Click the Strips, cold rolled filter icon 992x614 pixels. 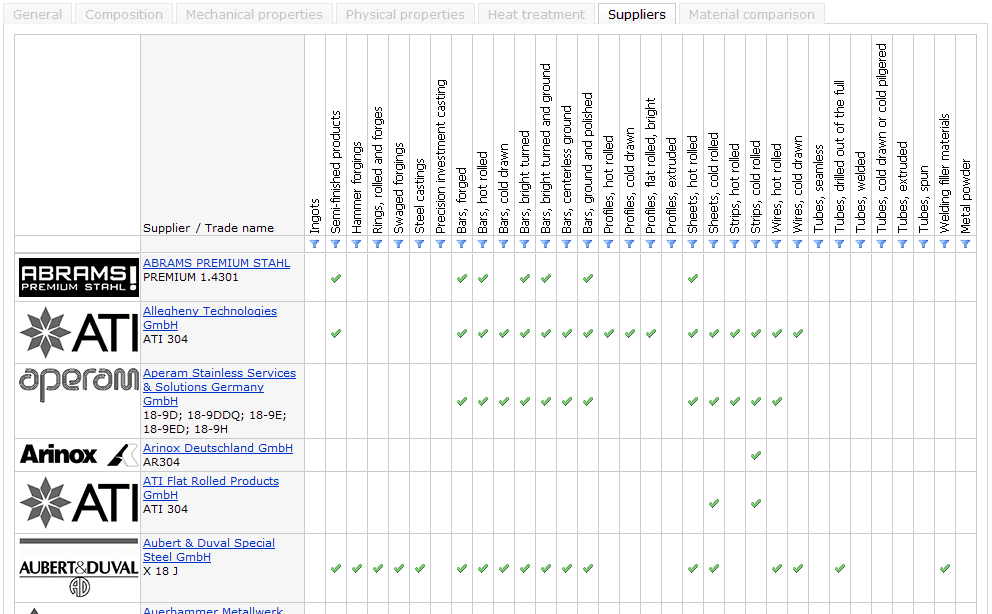755,244
